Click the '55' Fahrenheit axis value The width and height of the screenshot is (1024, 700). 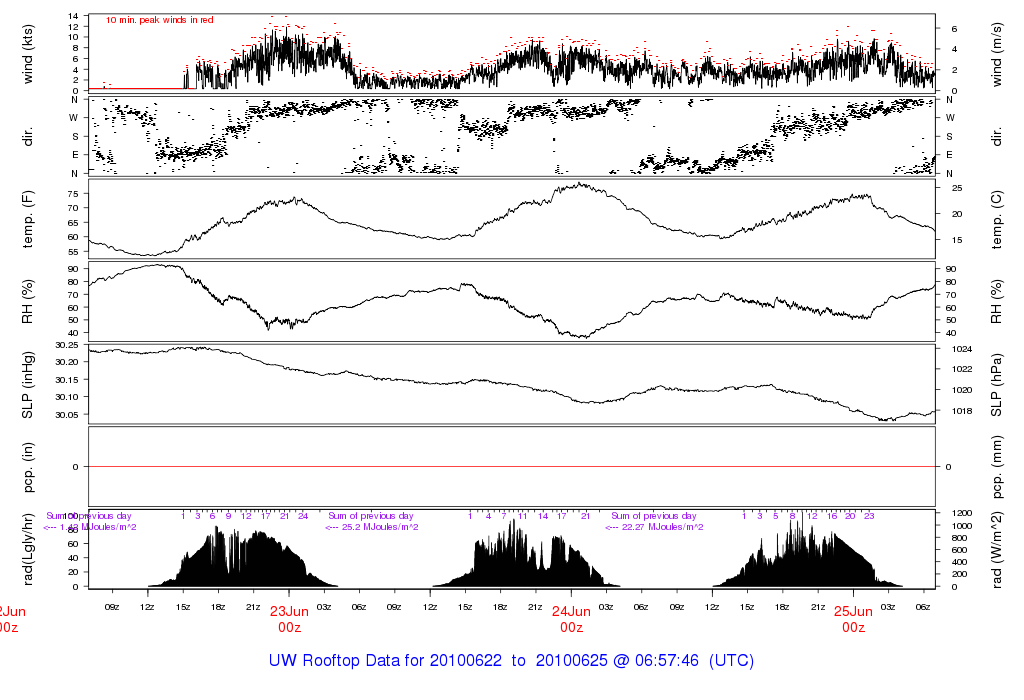point(73,252)
